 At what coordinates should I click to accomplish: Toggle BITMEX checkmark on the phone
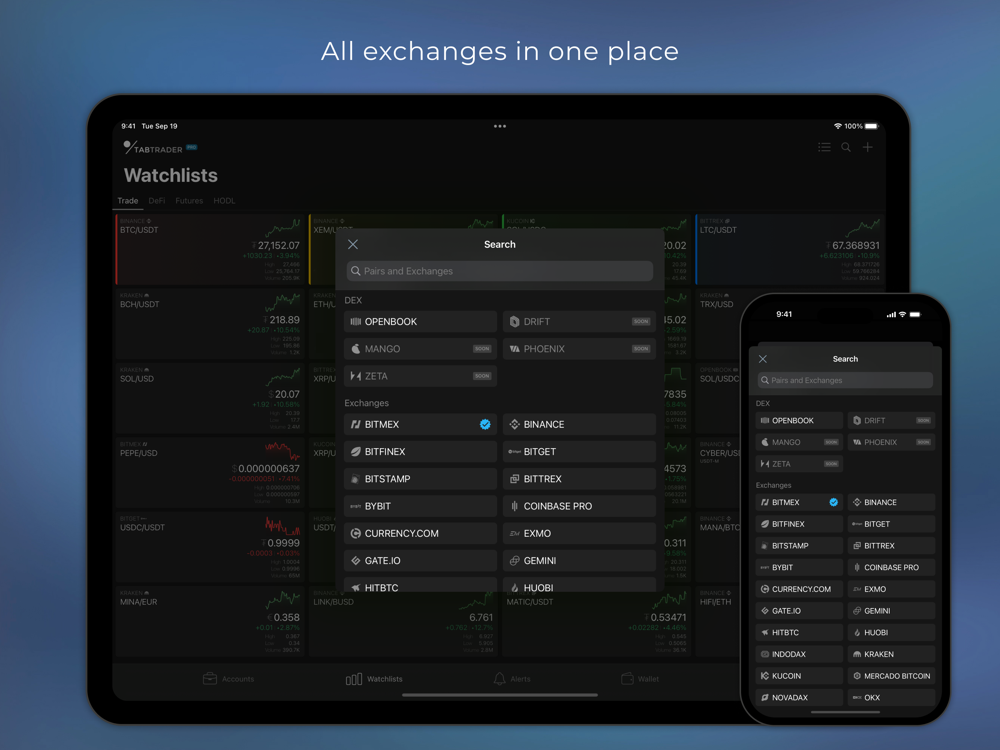tap(834, 502)
